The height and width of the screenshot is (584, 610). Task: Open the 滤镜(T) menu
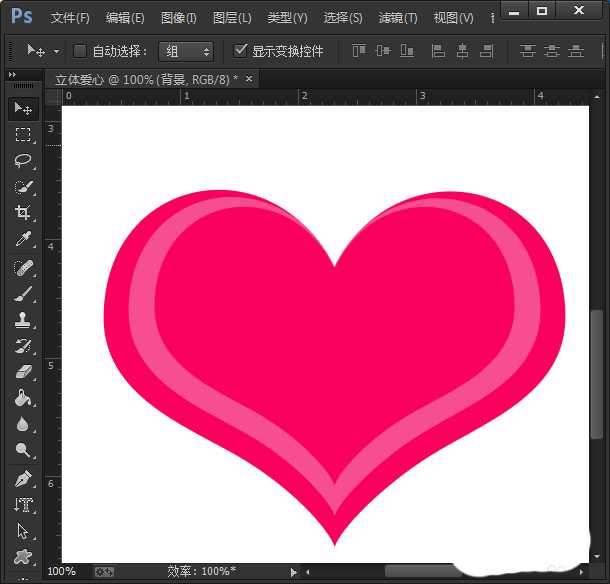[x=398, y=18]
